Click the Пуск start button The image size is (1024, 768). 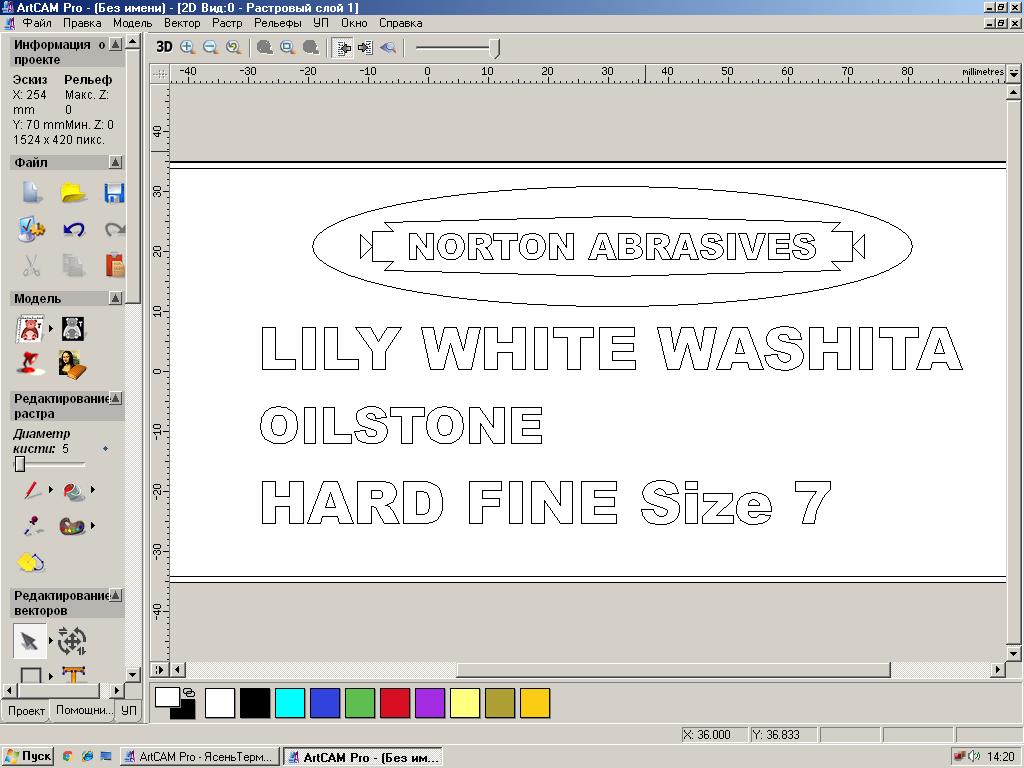pos(28,757)
